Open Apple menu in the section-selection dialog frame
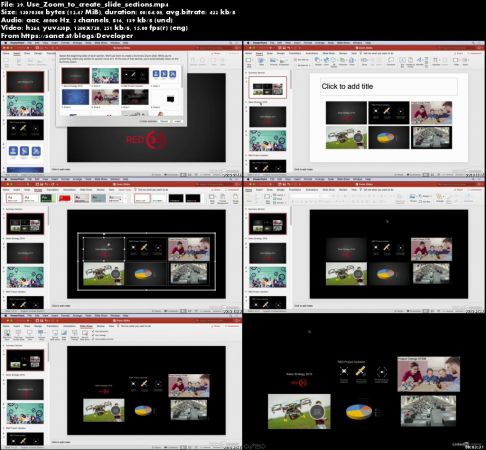The width and height of the screenshot is (486, 450). 5,43
